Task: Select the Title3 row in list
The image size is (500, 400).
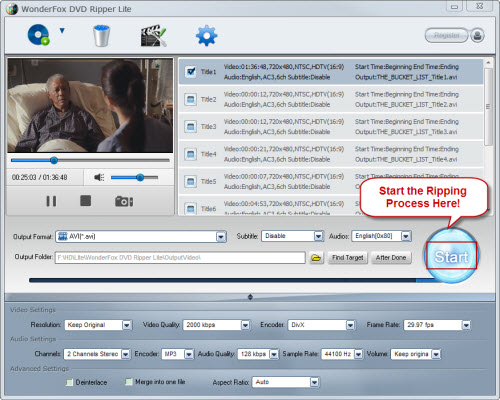Action: point(331,127)
